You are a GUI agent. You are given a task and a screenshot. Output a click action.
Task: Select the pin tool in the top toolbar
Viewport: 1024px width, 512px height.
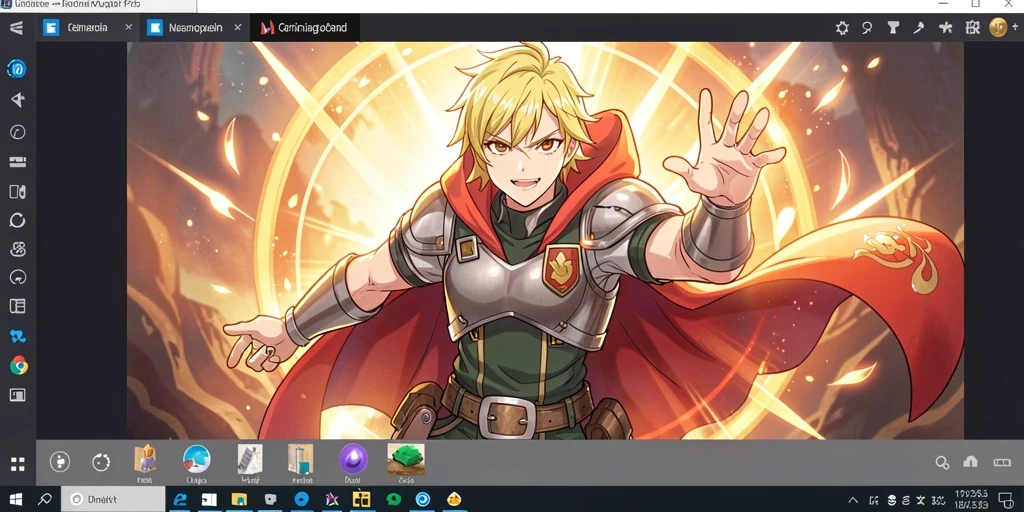point(918,27)
